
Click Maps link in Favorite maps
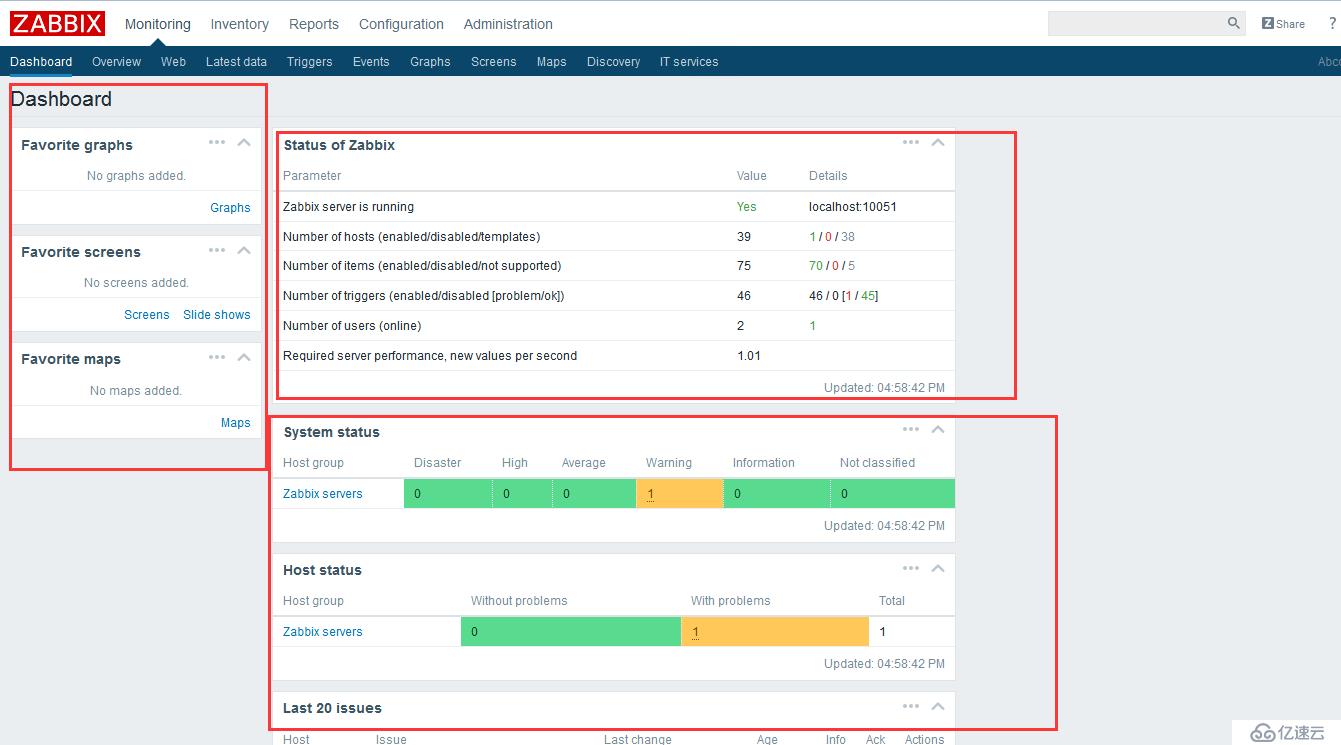click(x=236, y=423)
